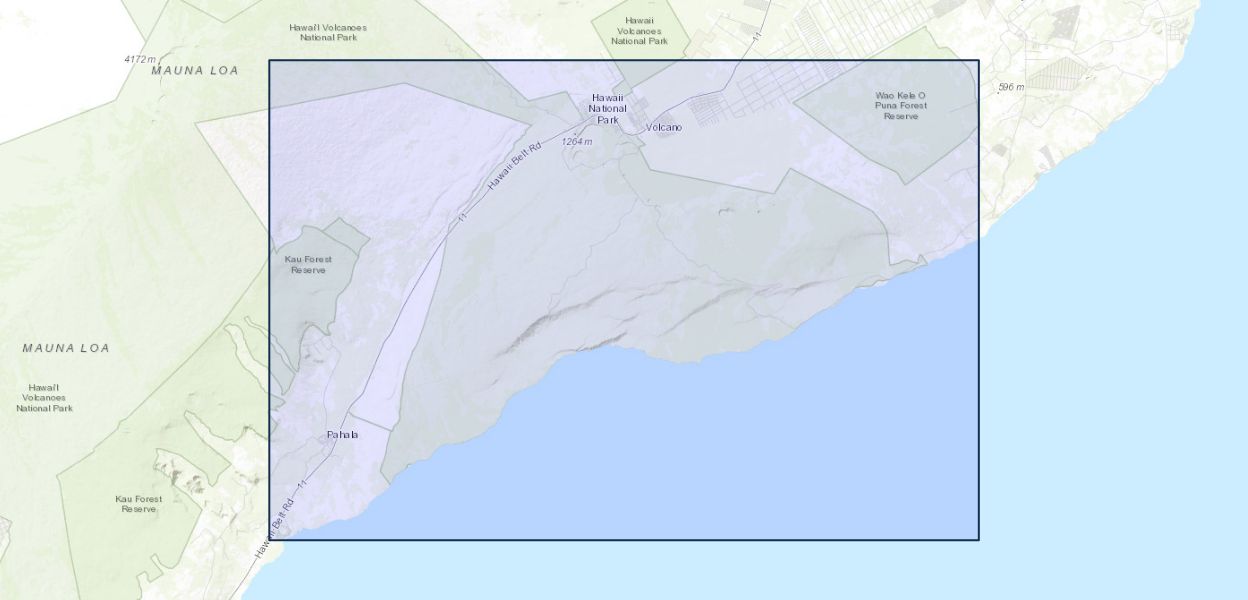1248x600 pixels.
Task: Select the Wao Kele O Puna Forest Reserve label
Action: (x=900, y=105)
